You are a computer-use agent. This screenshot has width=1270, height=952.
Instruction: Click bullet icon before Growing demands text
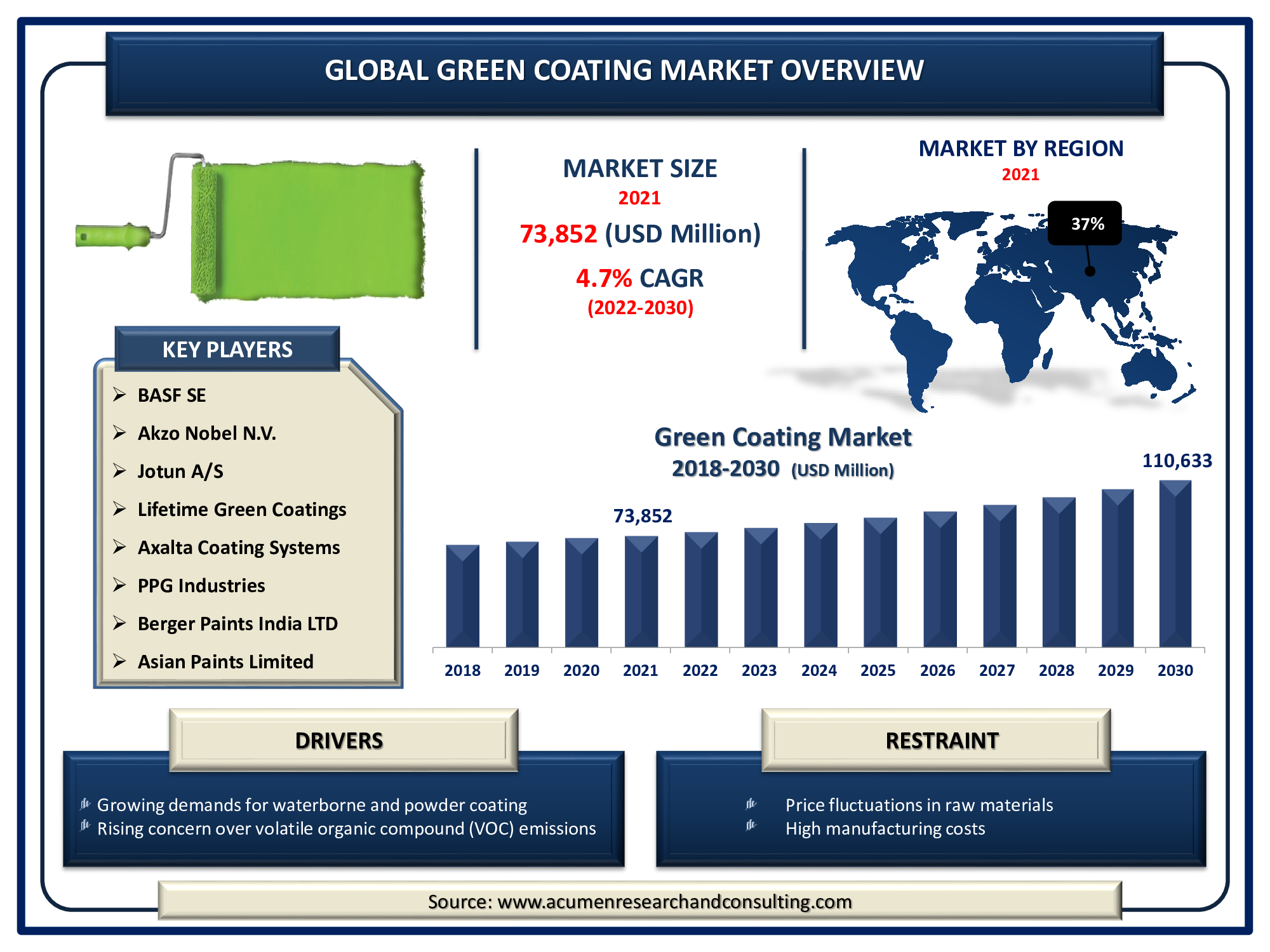pos(86,805)
